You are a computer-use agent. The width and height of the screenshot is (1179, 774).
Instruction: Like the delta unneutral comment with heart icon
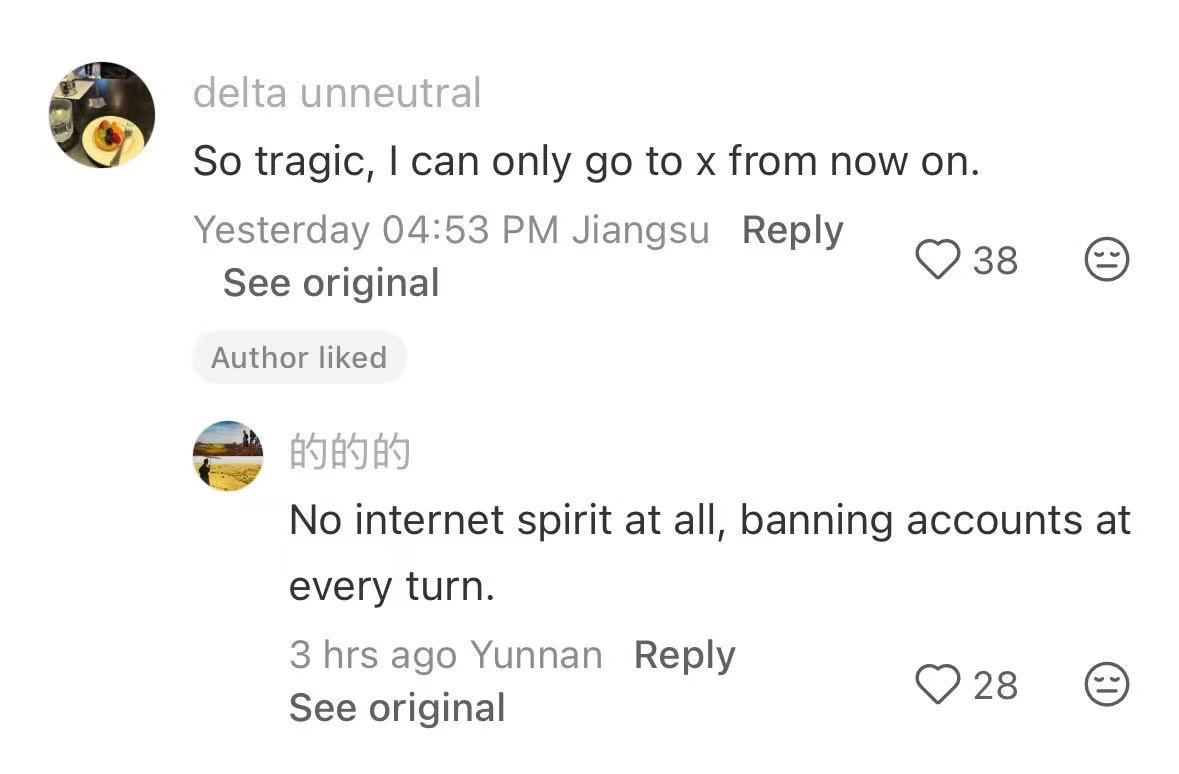click(x=937, y=260)
